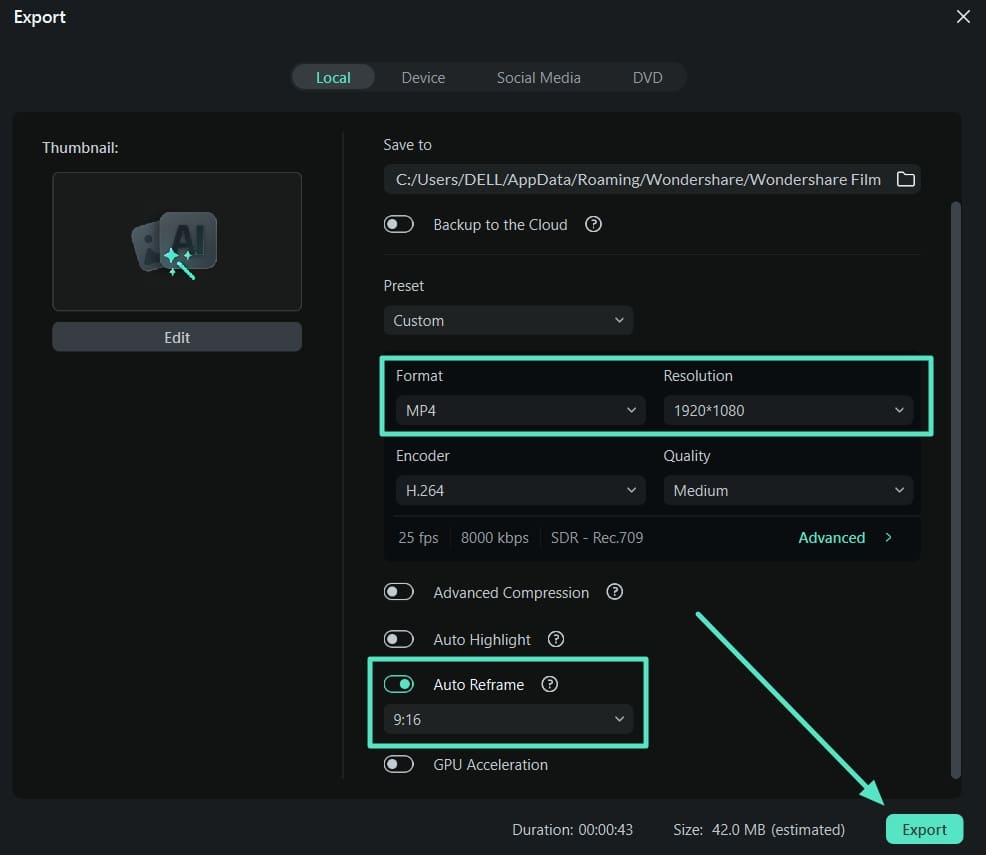
Task: Open folder browser for Save to path
Action: tap(905, 179)
